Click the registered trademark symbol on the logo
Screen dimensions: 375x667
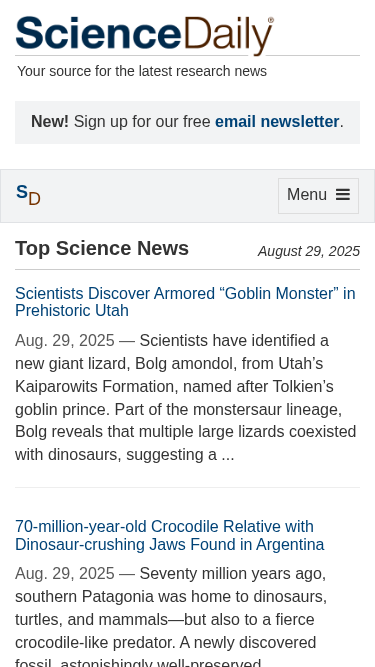point(271,20)
